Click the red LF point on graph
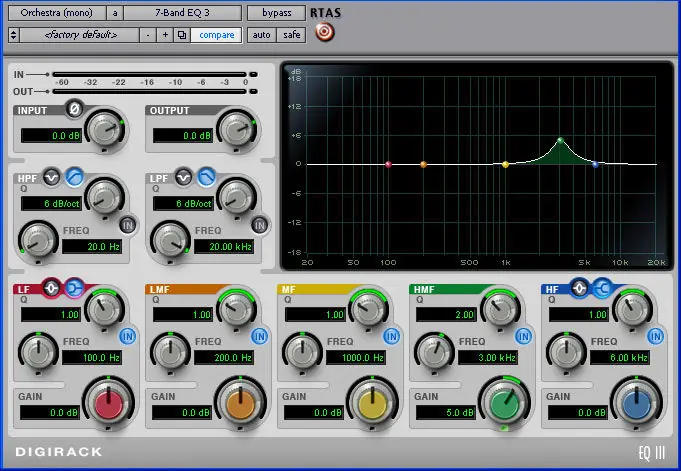 click(389, 164)
